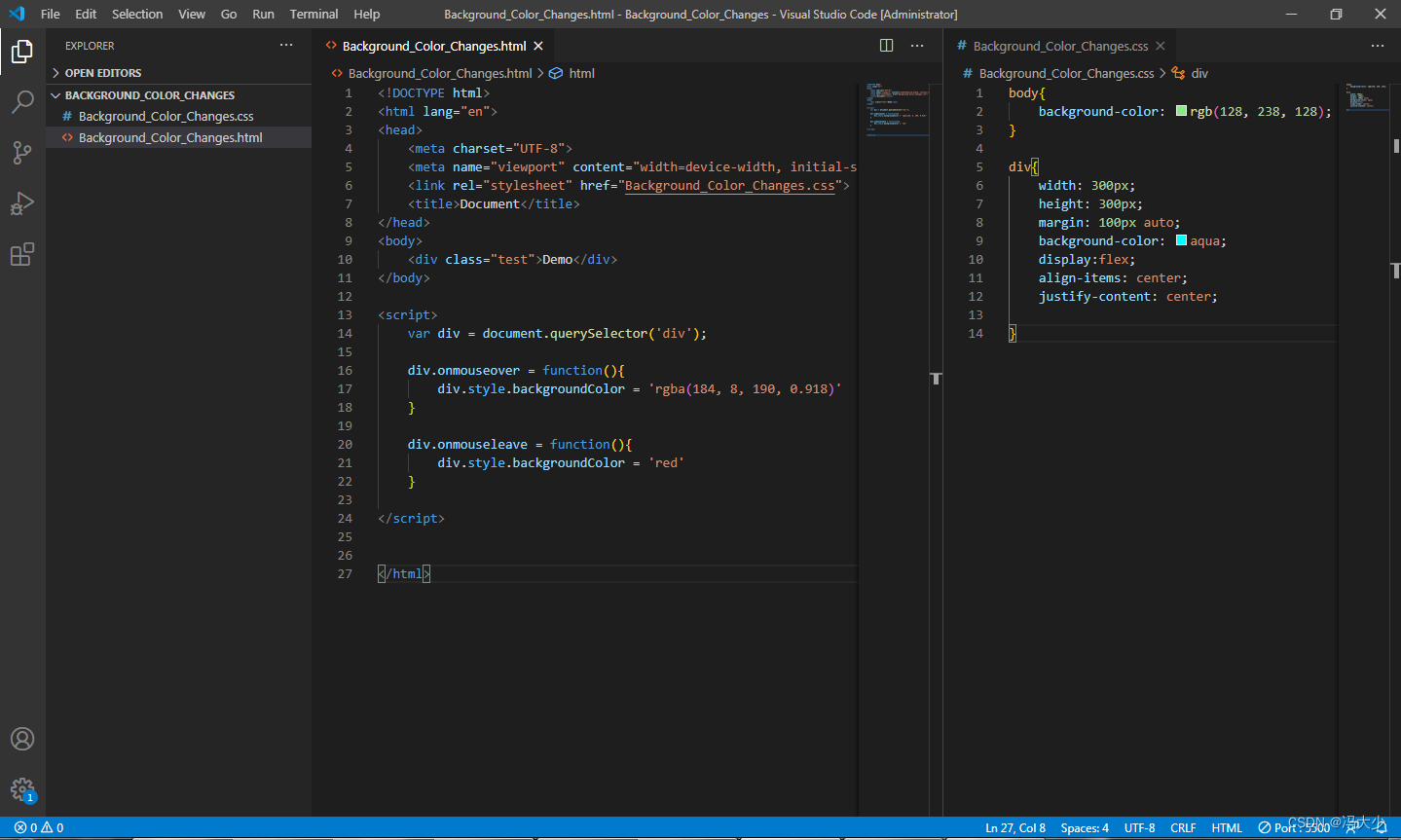Click the notifications bell in status bar
Image resolution: width=1401 pixels, height=840 pixels.
[1381, 827]
